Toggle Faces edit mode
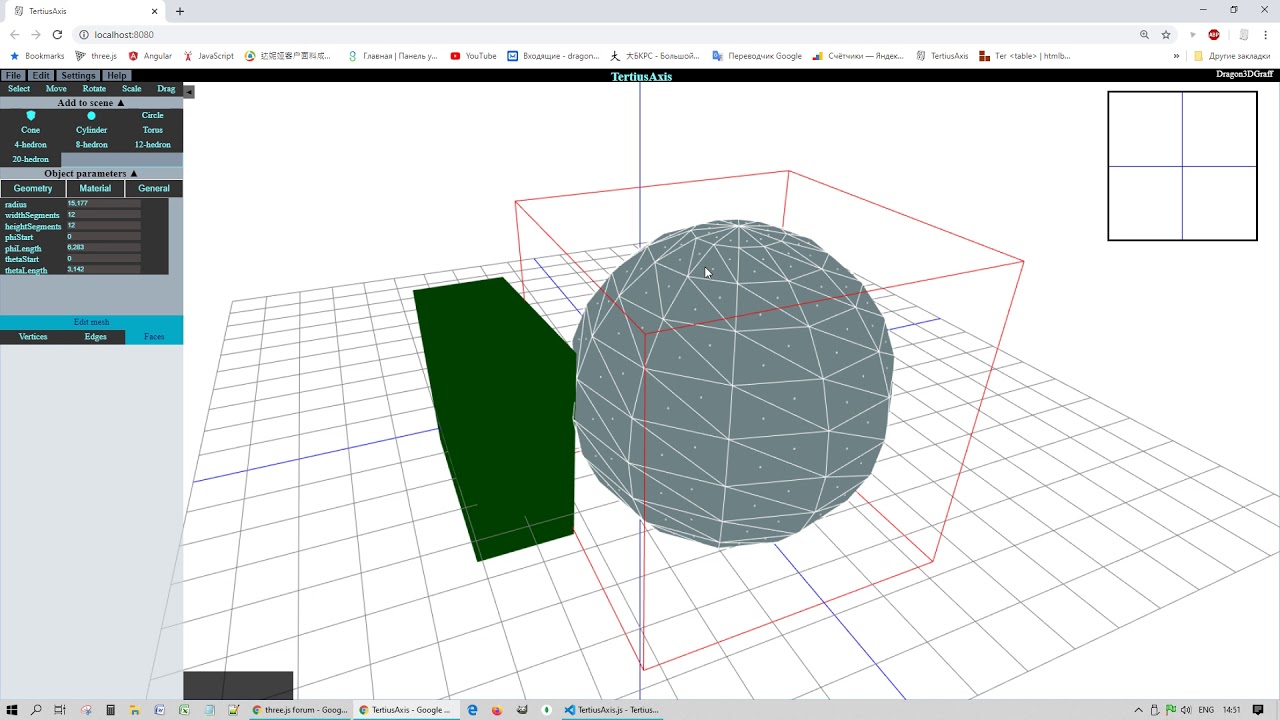1280x720 pixels. (154, 337)
